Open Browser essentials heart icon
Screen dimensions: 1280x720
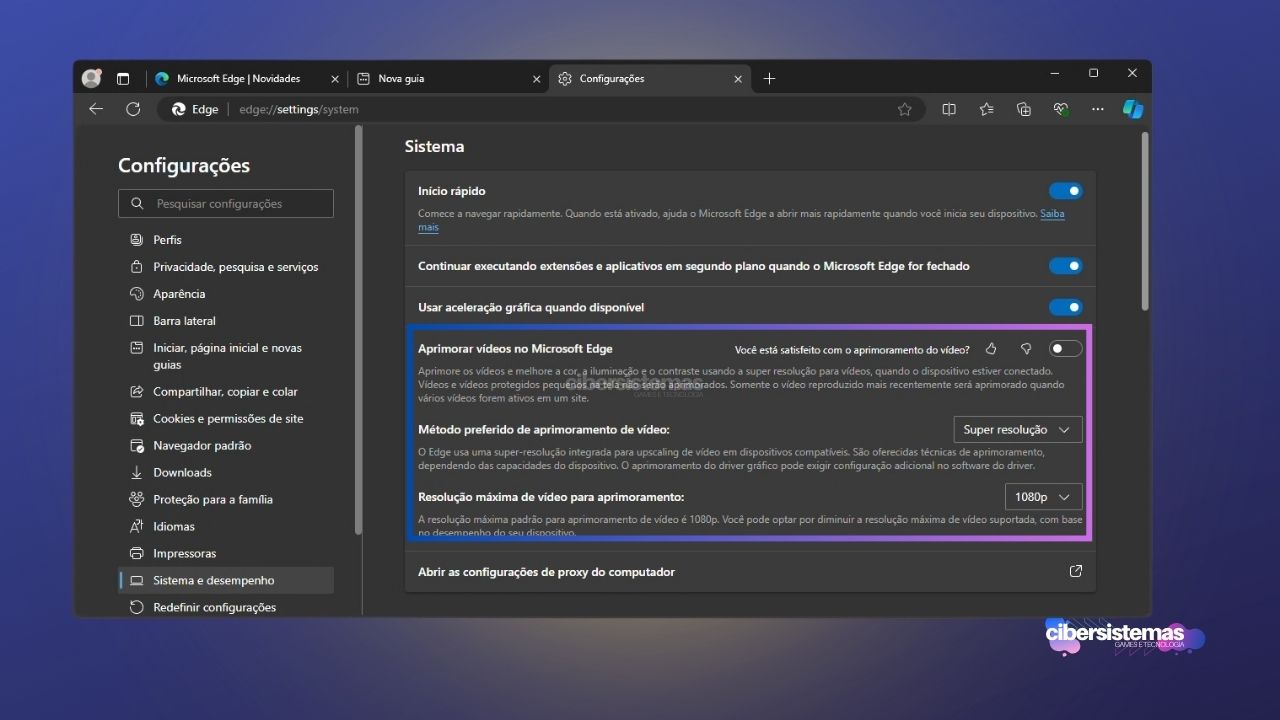point(1061,109)
